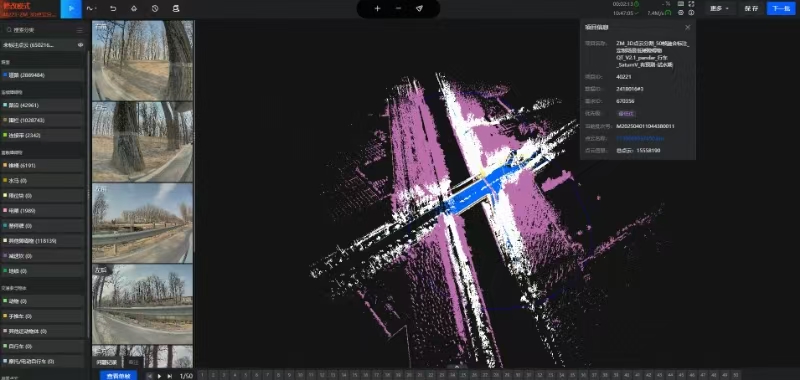Screen dimensions: 800x380
Task: Click the minus icon in top center pill
Action: point(398,9)
